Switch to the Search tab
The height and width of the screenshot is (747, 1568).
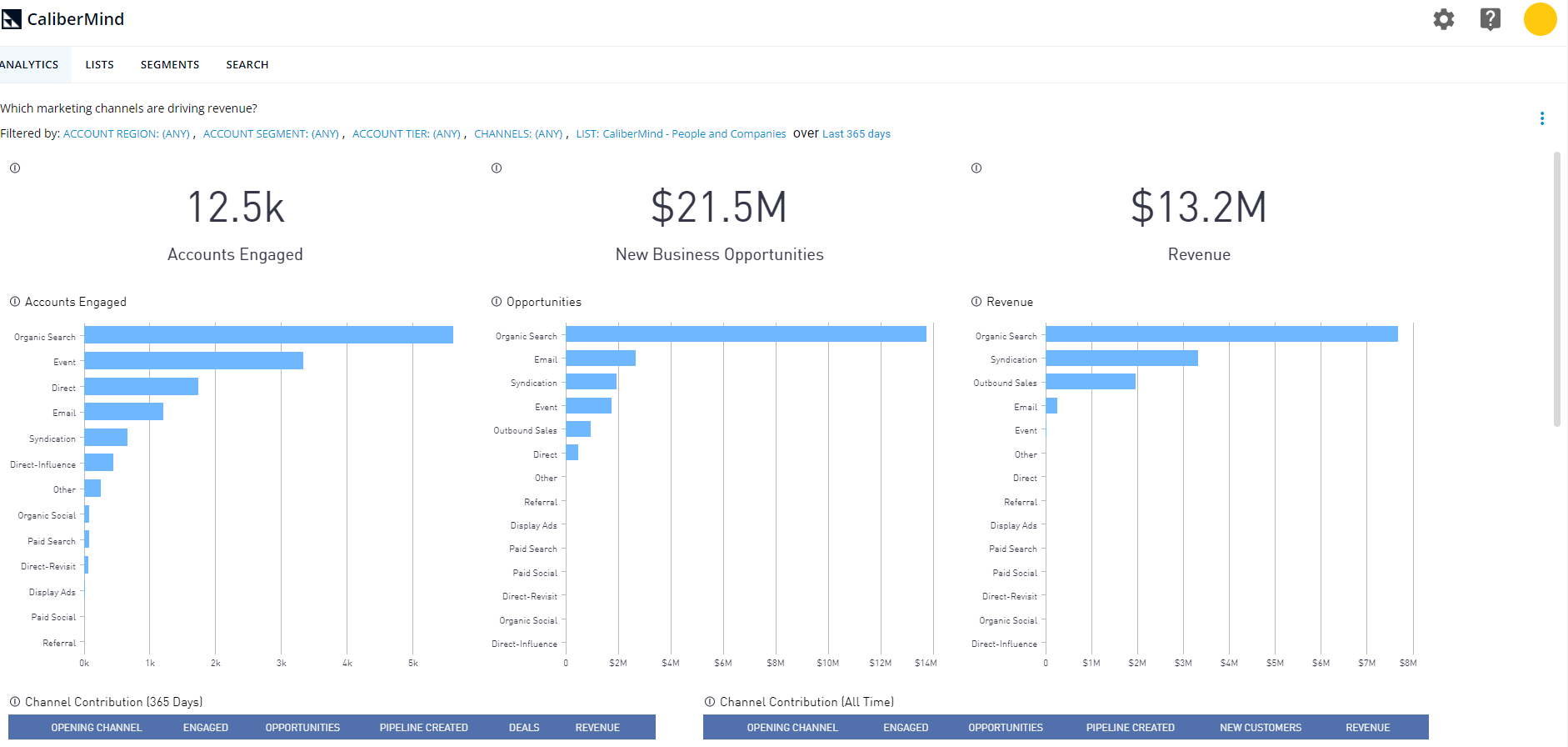tap(247, 64)
